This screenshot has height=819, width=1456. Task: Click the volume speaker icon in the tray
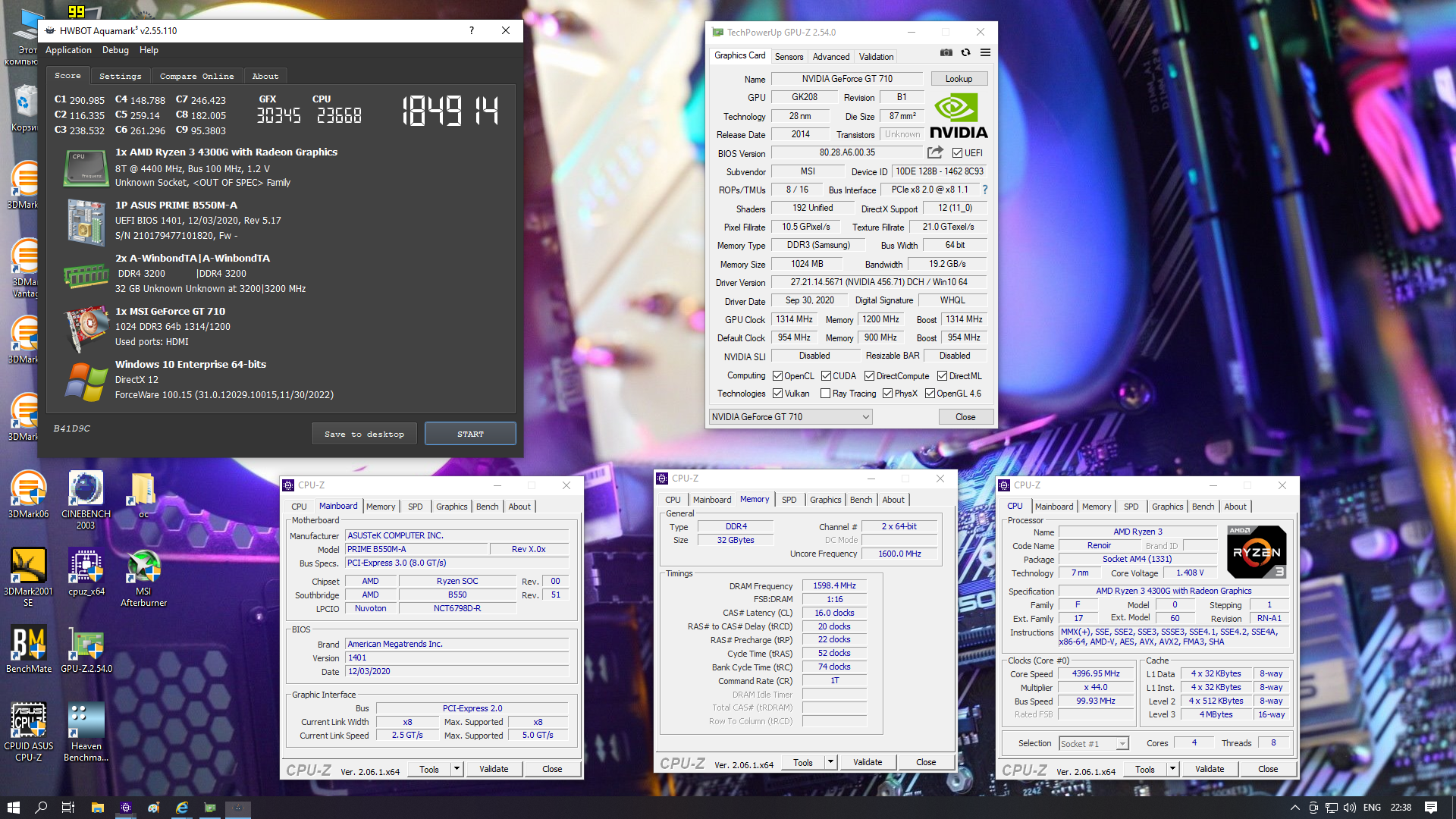tap(1349, 808)
